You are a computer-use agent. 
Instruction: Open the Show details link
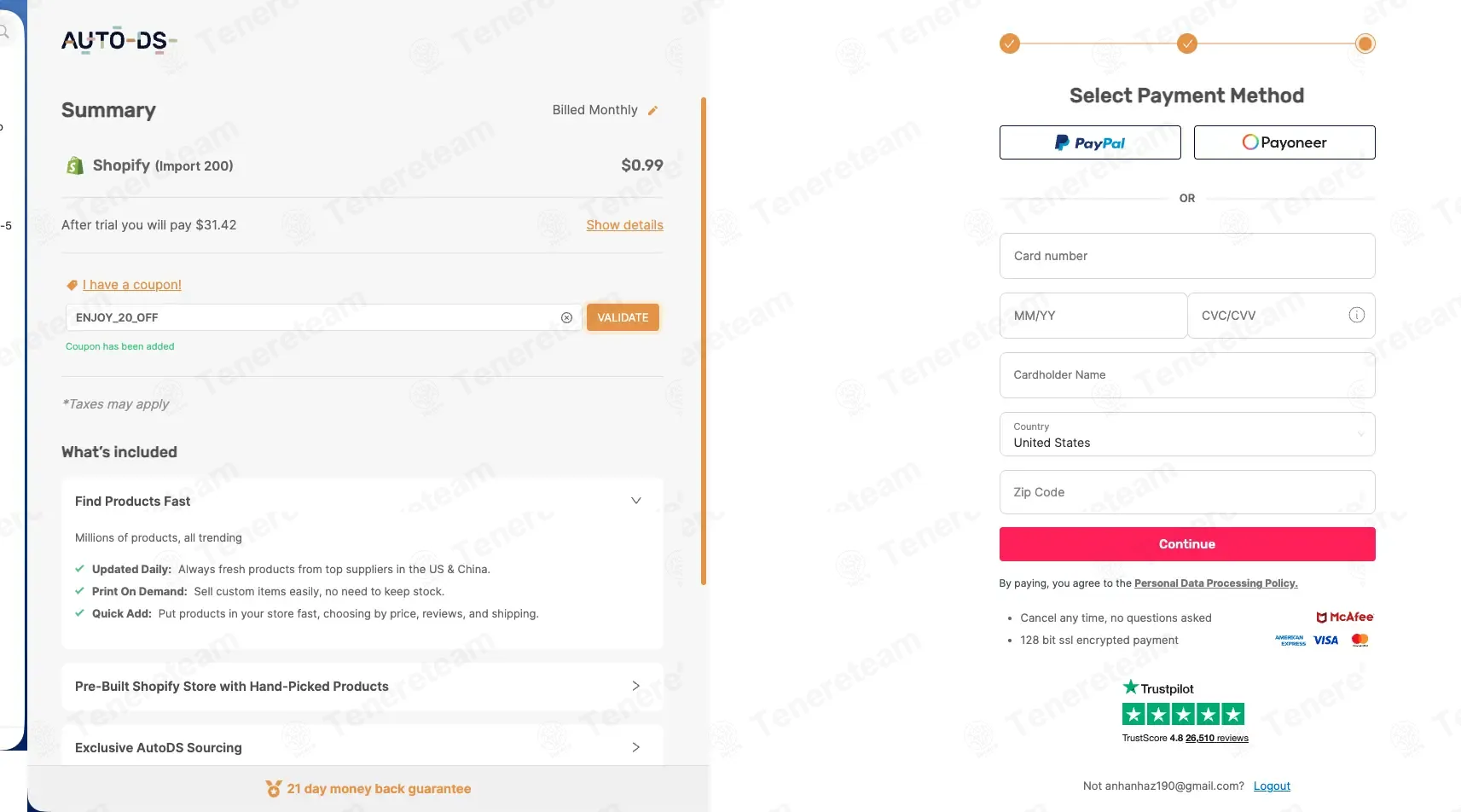coord(624,225)
